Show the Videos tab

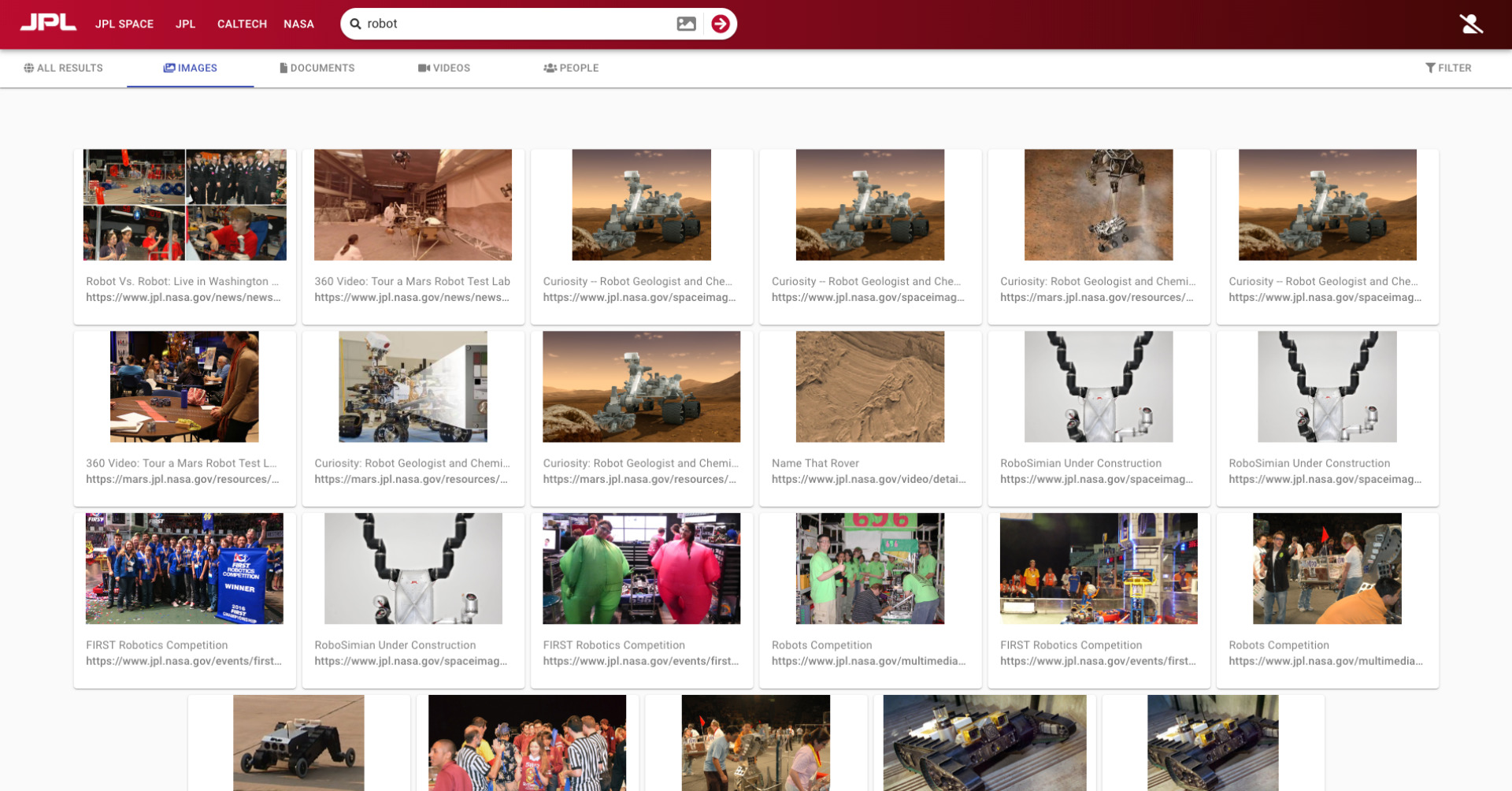pyautogui.click(x=444, y=68)
